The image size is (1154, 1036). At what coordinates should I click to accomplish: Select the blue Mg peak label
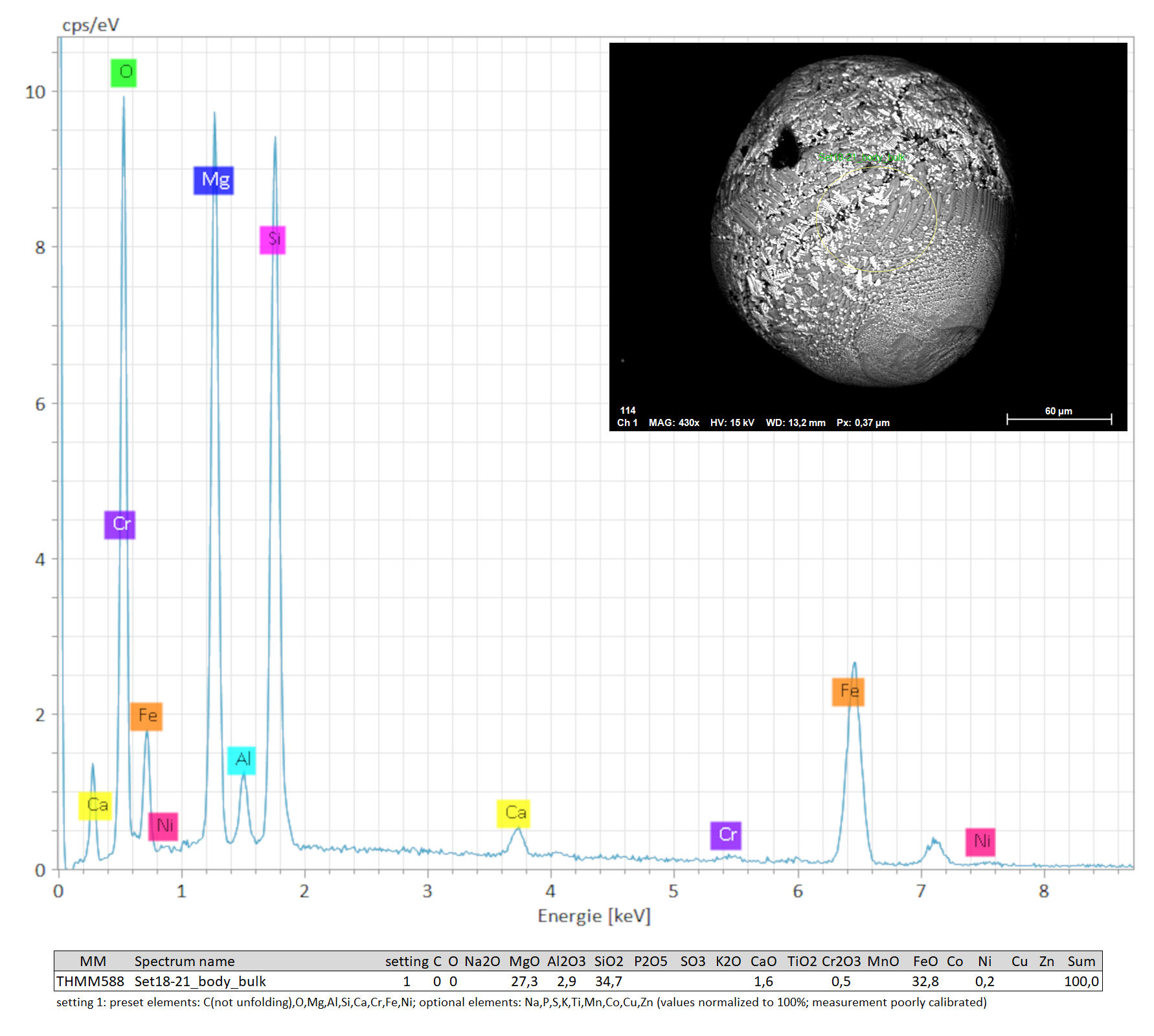pos(214,180)
